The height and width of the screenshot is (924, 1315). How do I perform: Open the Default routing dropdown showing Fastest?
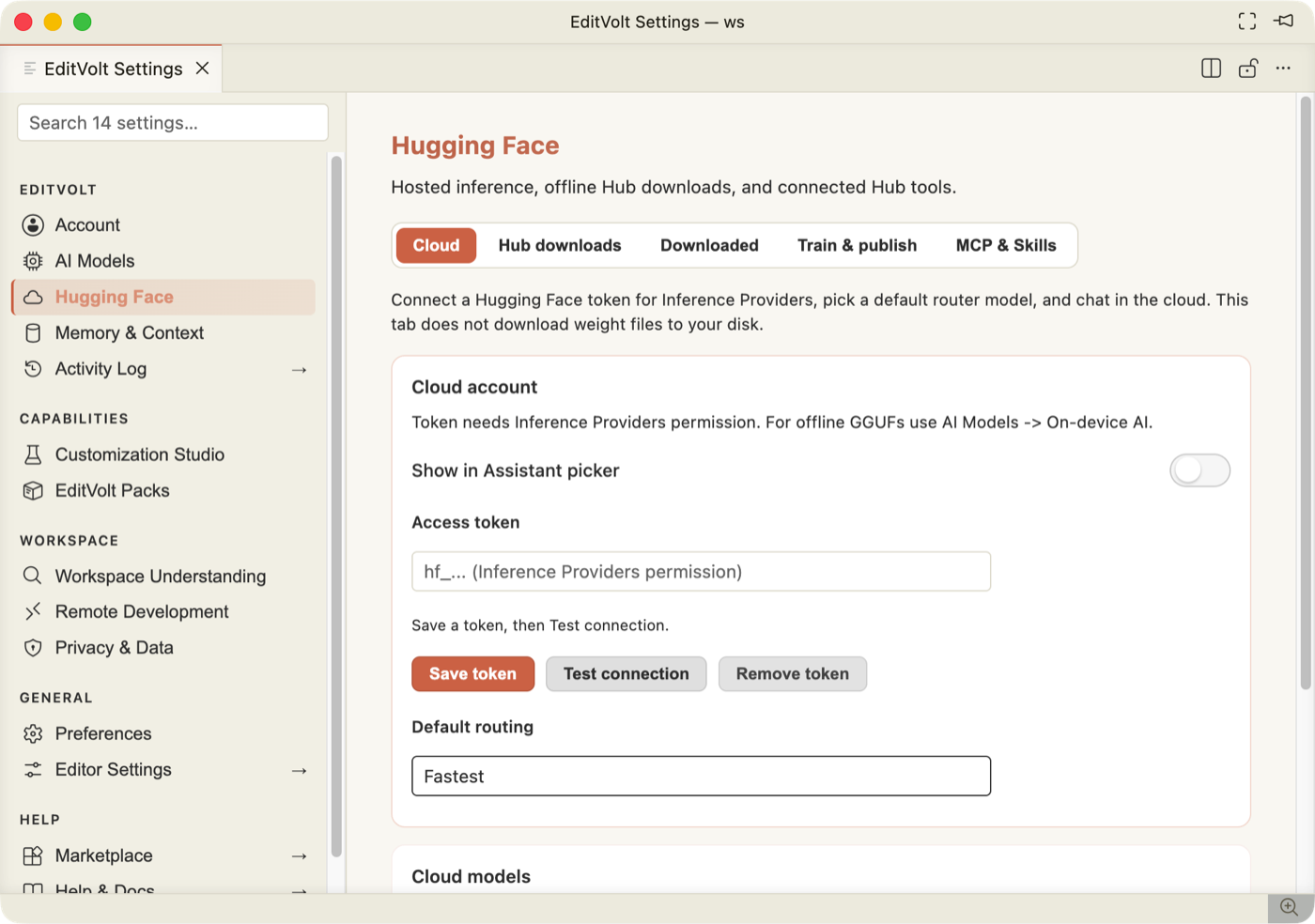(x=701, y=777)
